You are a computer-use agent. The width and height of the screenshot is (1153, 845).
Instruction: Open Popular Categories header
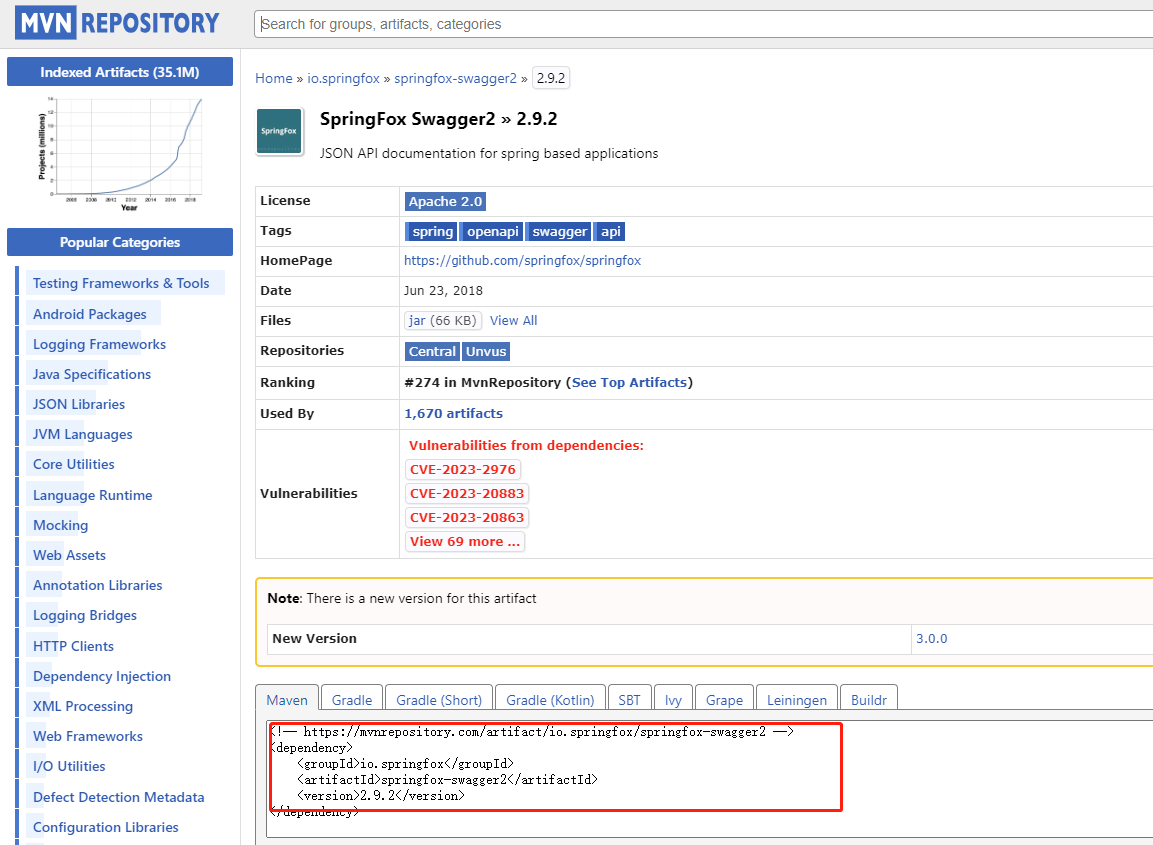pyautogui.click(x=120, y=242)
